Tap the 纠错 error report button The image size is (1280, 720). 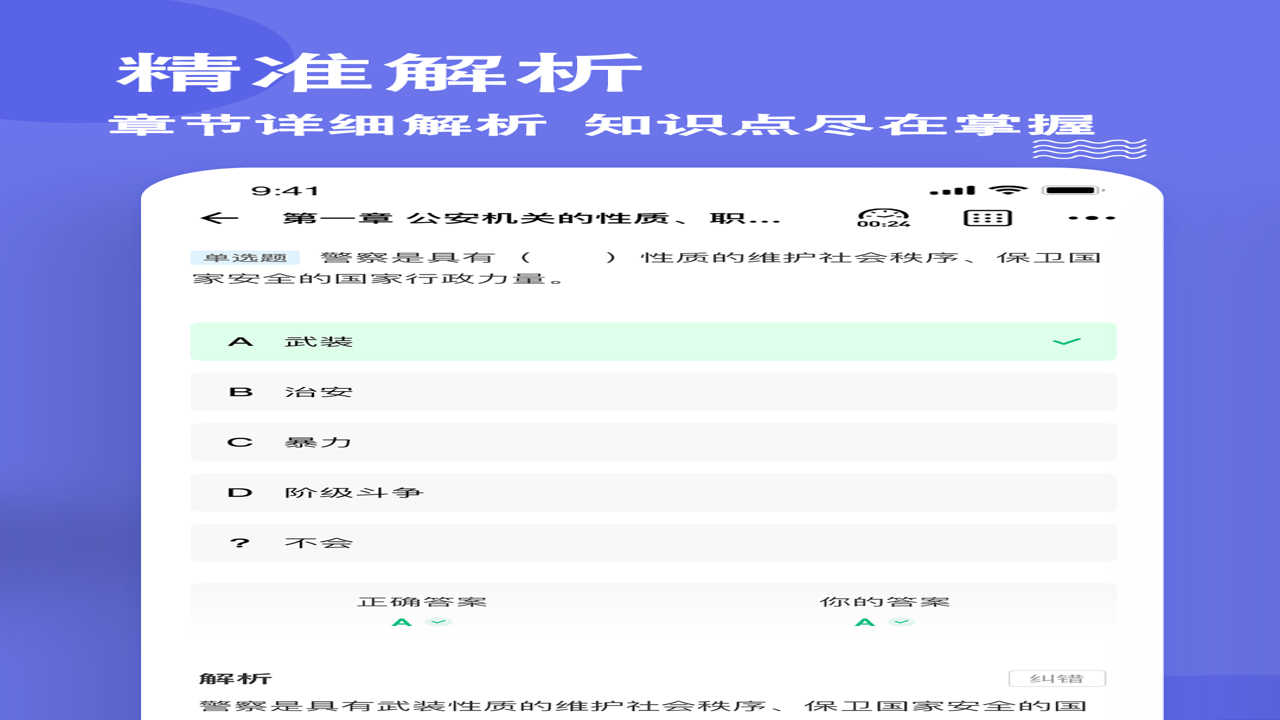tap(1057, 679)
